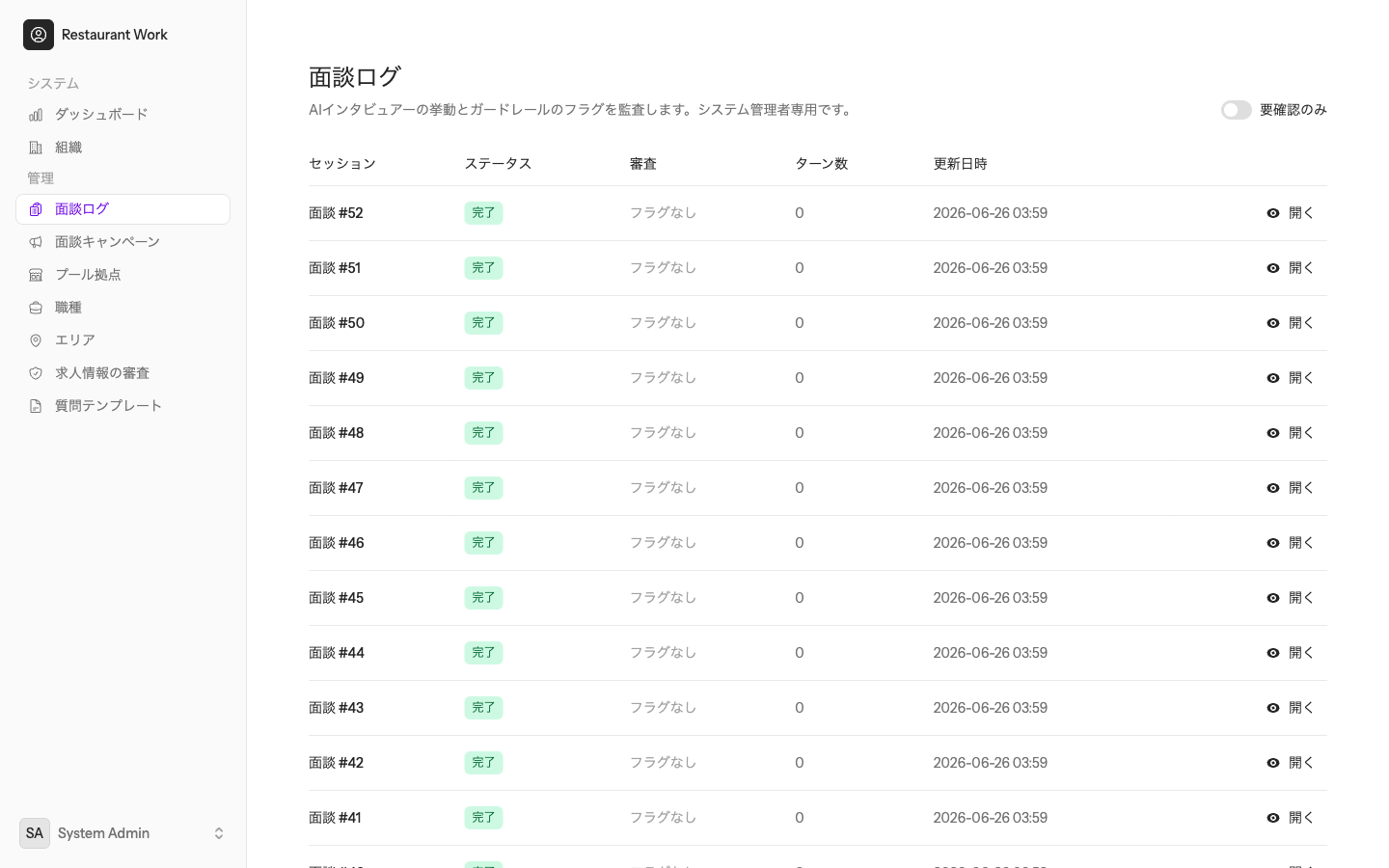Click the ダッシュボード bar chart icon

[x=36, y=115]
